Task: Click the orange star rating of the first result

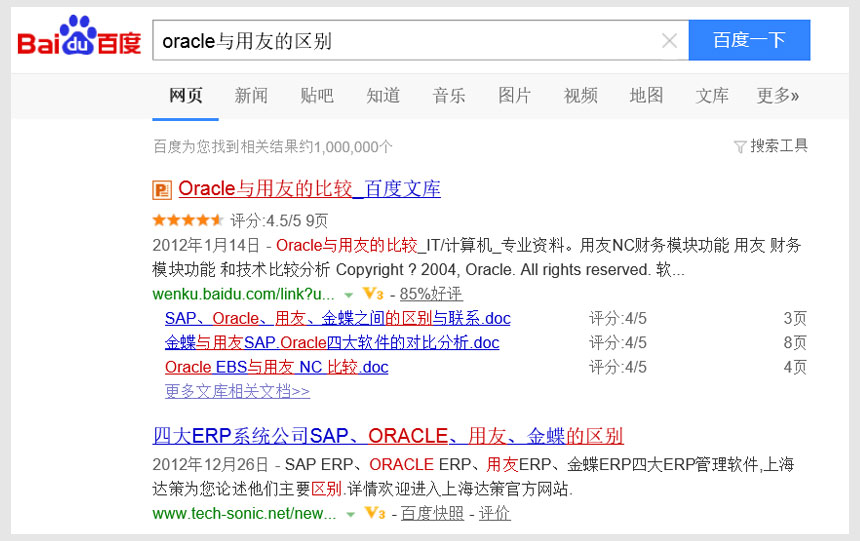Action: click(187, 220)
